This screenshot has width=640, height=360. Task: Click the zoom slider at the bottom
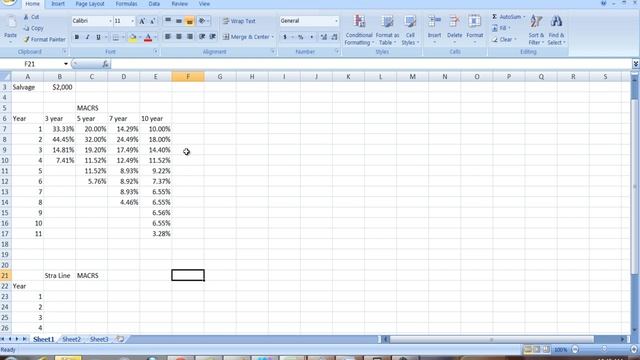click(x=604, y=349)
